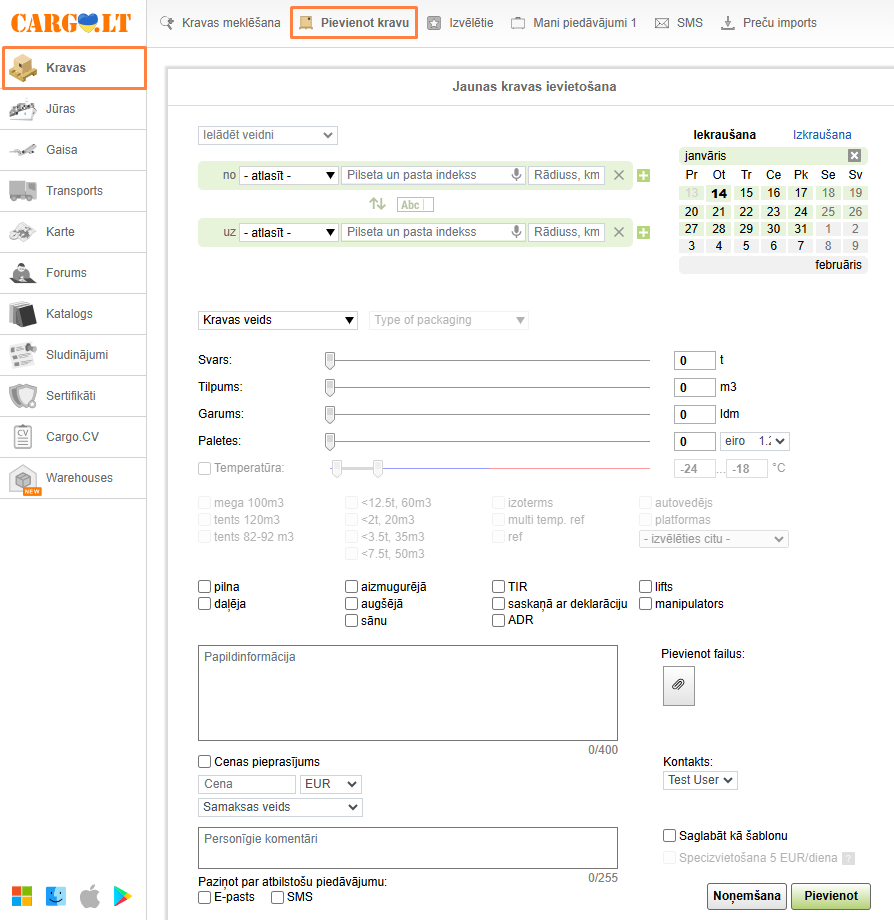Clear the destination row X icon
The height and width of the screenshot is (920, 894).
click(619, 233)
